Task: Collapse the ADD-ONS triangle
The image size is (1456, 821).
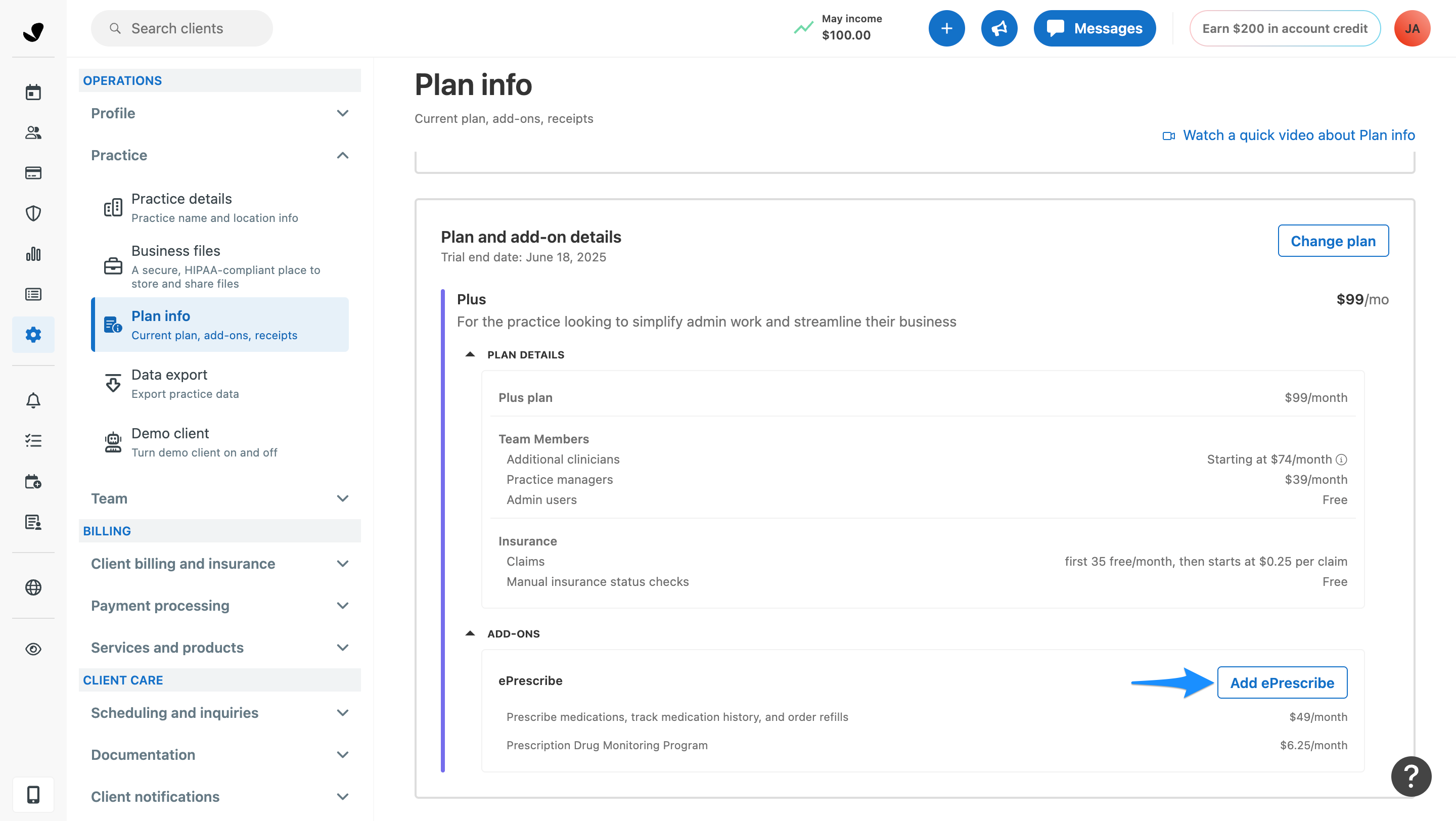Action: click(470, 633)
